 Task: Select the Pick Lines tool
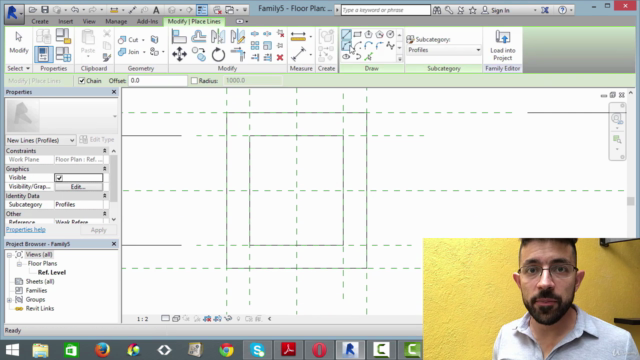pyautogui.click(x=368, y=57)
